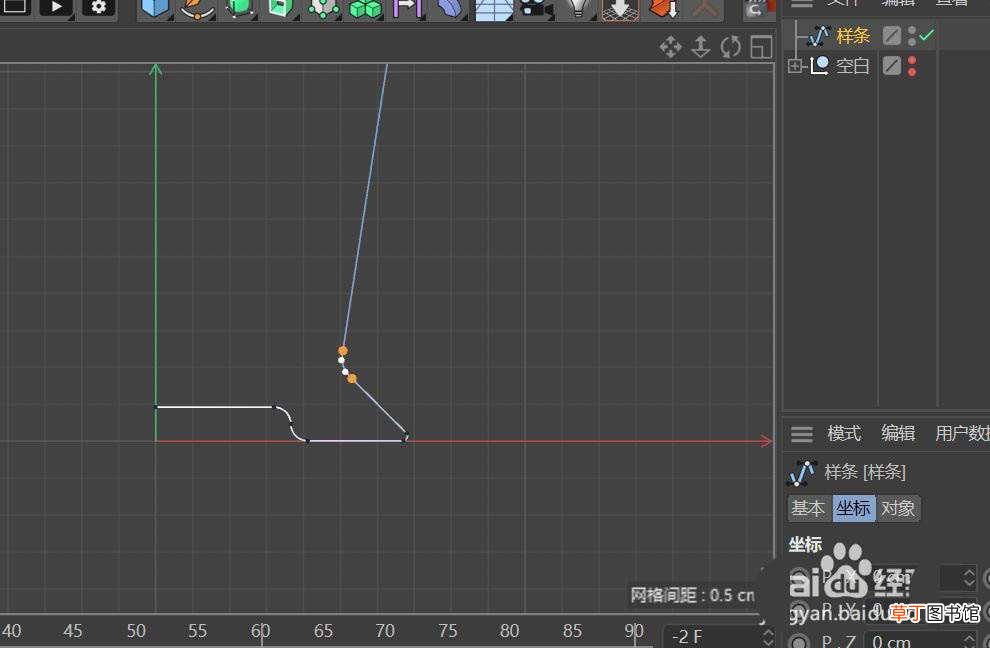Click frame 50 on the timeline ruler
990x648 pixels.
(136, 630)
